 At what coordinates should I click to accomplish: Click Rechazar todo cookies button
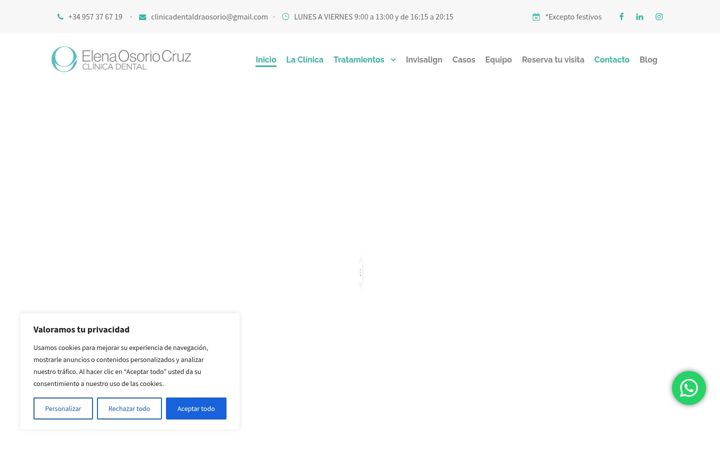click(129, 409)
